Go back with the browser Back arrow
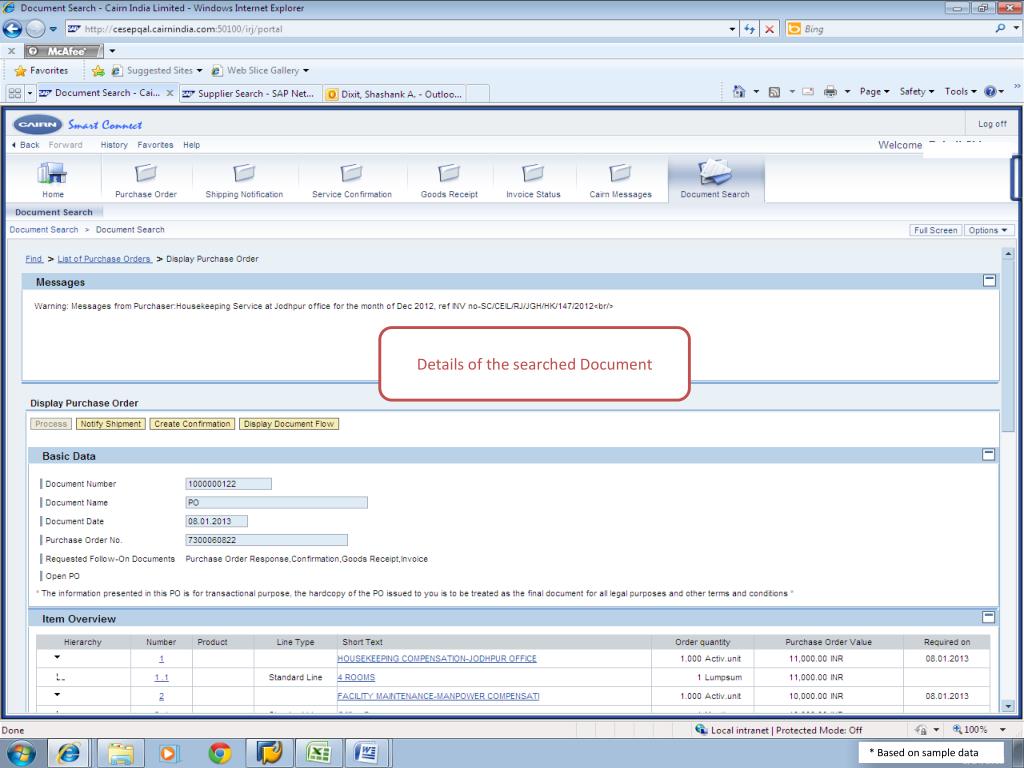The image size is (1024, 768). [x=12, y=29]
